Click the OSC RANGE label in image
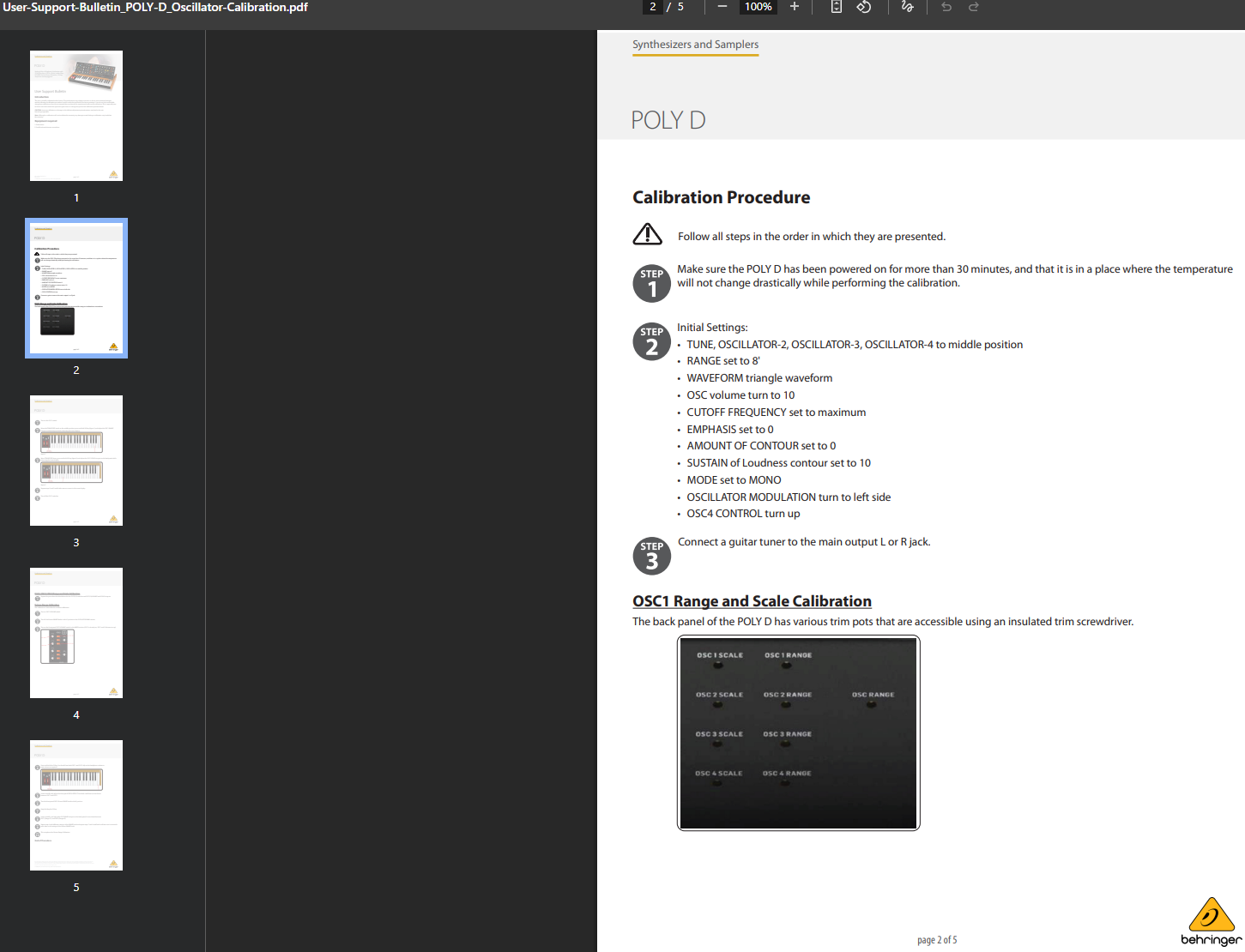The width and height of the screenshot is (1245, 952). (873, 695)
